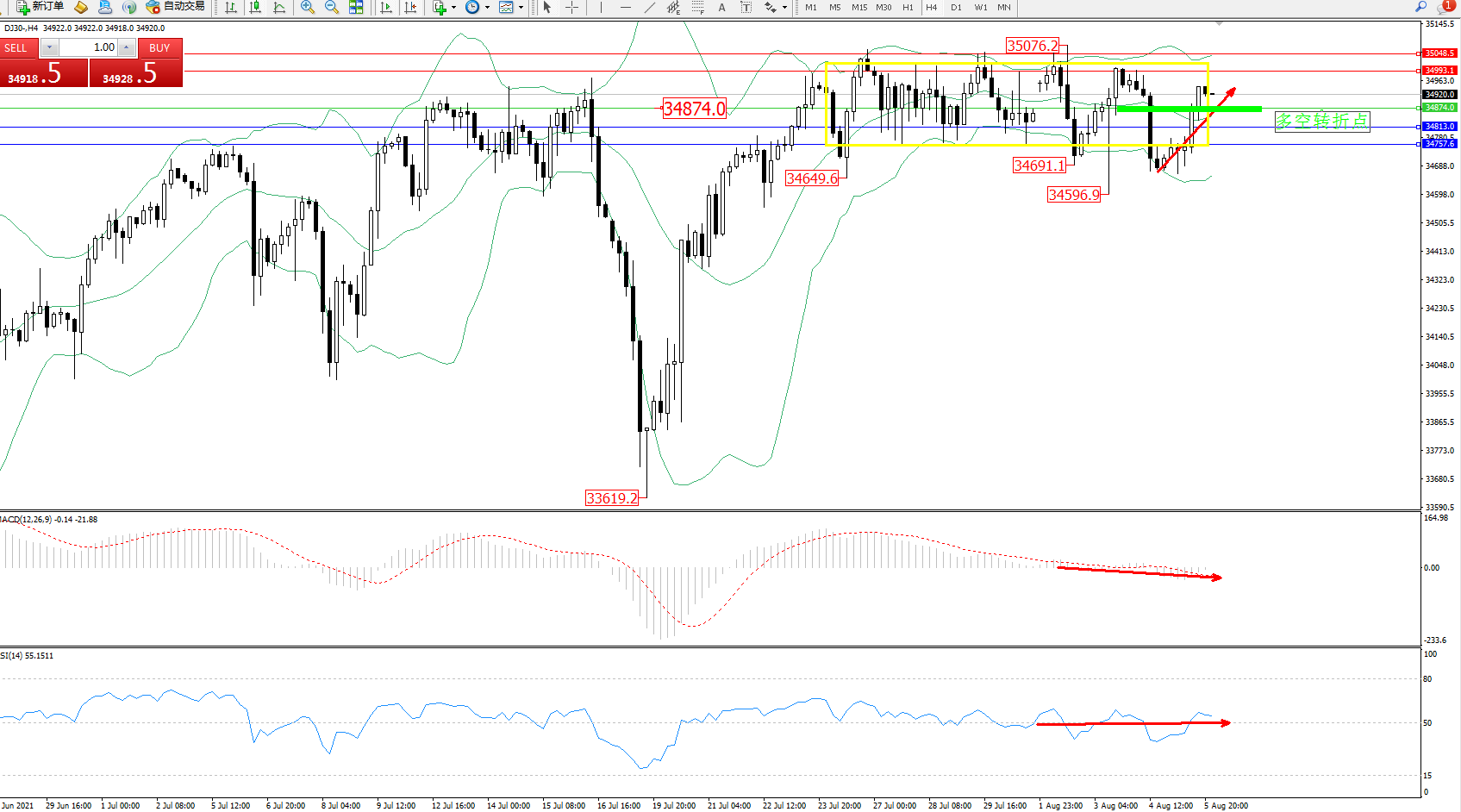Image resolution: width=1461 pixels, height=812 pixels.
Task: Click the zoom out magnifier icon
Action: tap(331, 7)
